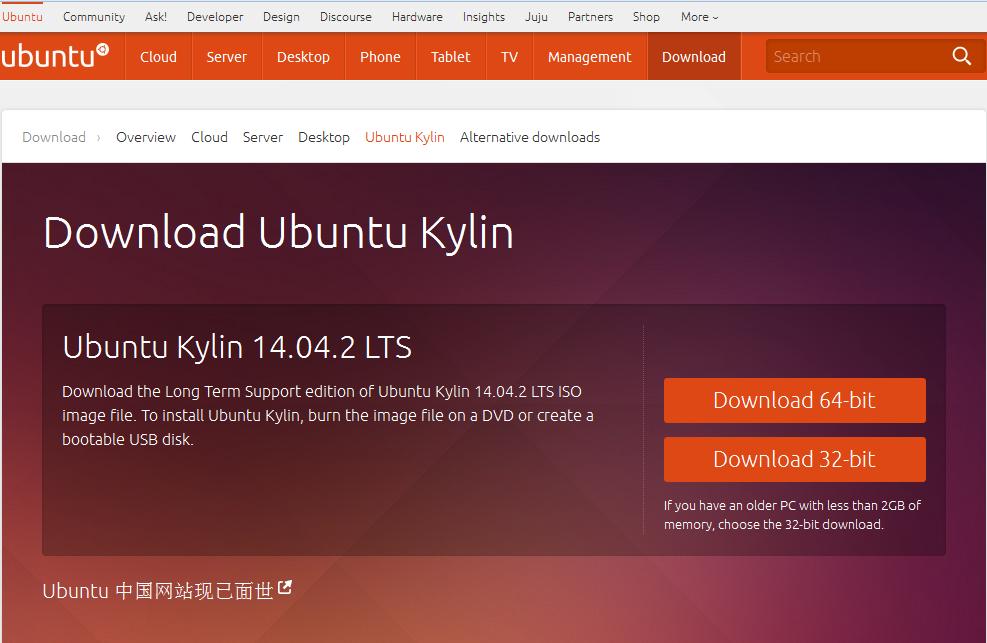Follow the Ubuntu 中国网站现已面世 link

click(x=158, y=591)
